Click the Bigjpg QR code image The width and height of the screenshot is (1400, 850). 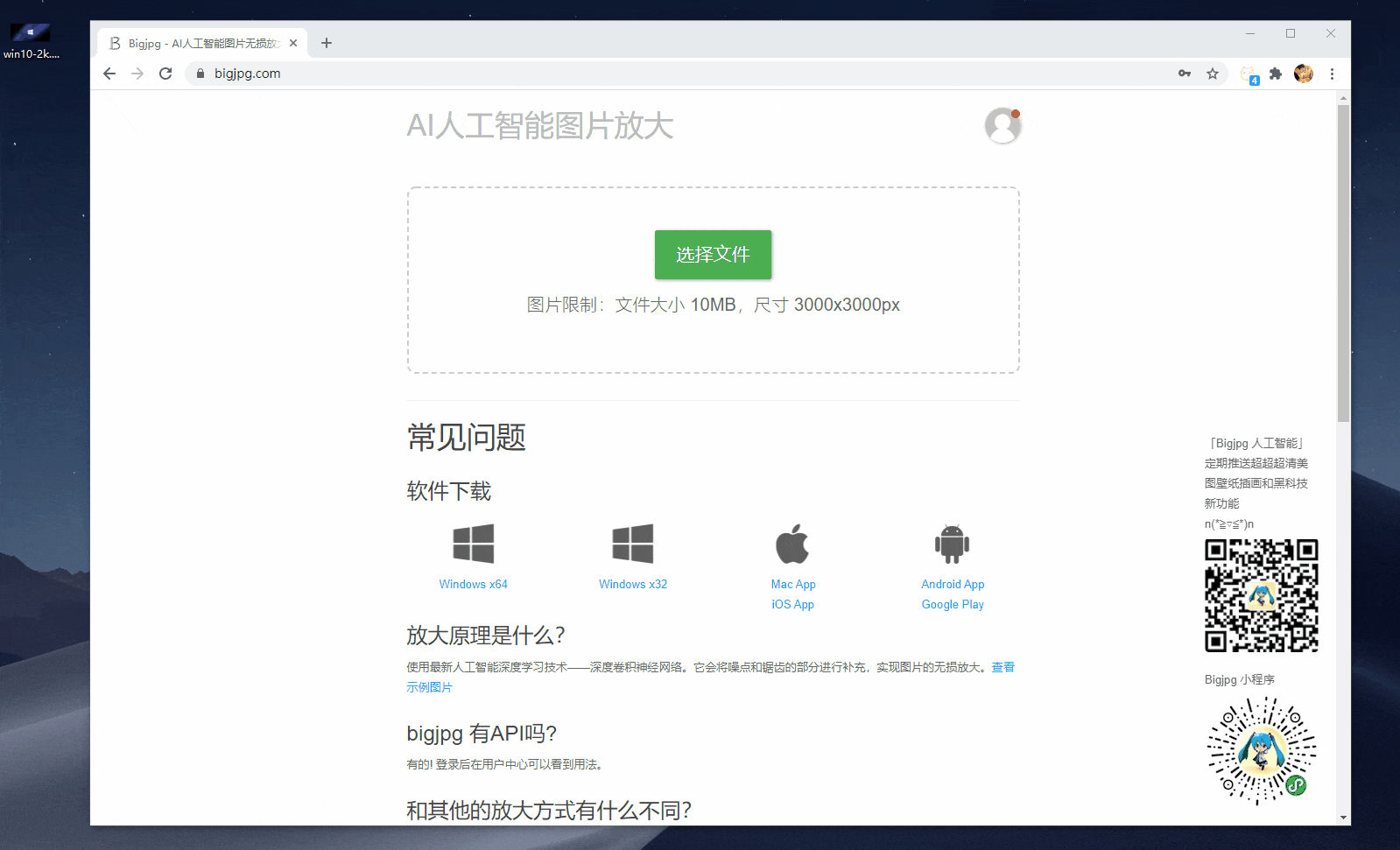coord(1261,595)
